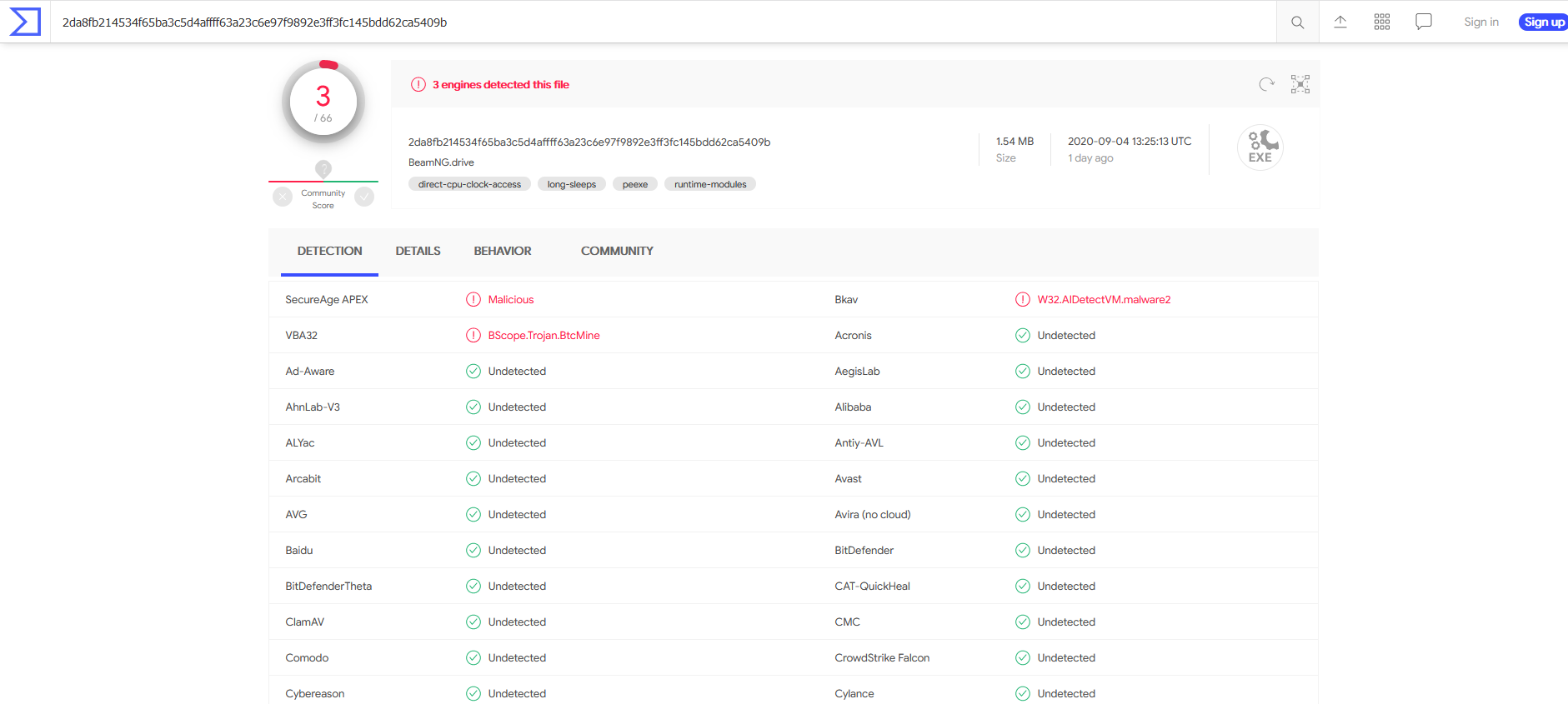Click the Malicious result for SecureAge APEX
The width and height of the screenshot is (1568, 704).
[511, 299]
